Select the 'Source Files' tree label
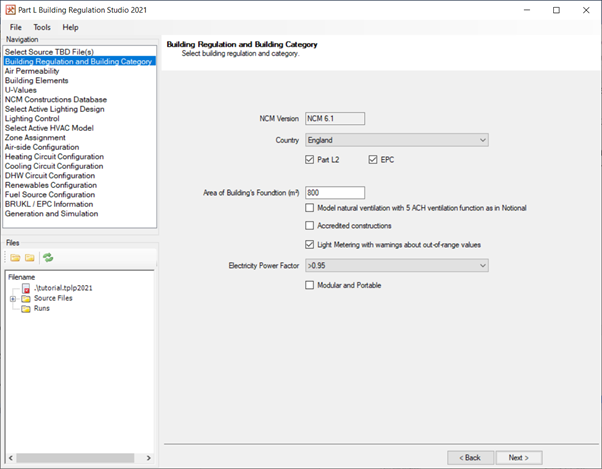Viewport: 602px width, 469px height. 53,298
